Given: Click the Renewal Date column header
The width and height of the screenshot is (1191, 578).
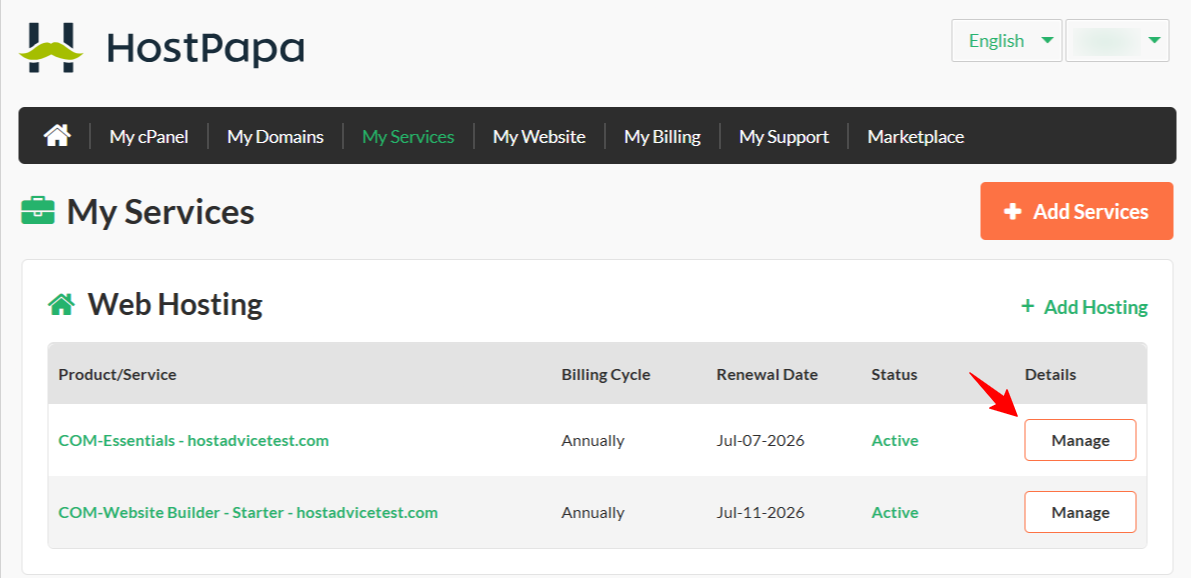Looking at the screenshot, I should tap(767, 374).
